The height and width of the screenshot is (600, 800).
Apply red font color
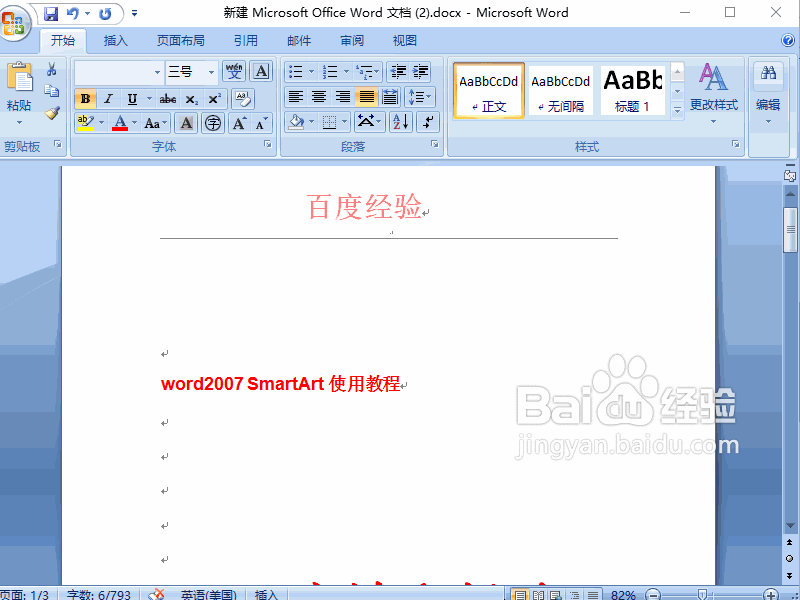pos(120,123)
